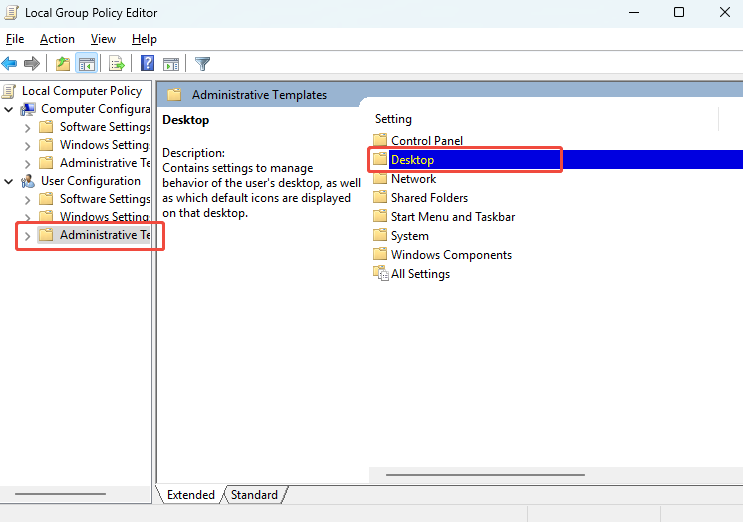This screenshot has height=522, width=743.
Task: Click the Setting column header
Action: [393, 119]
